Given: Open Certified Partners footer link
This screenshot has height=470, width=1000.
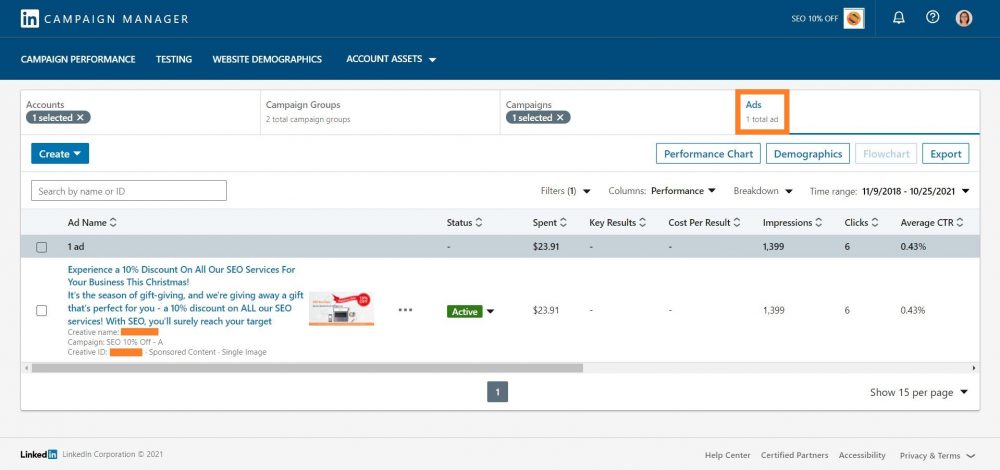Looking at the screenshot, I should click(x=795, y=455).
